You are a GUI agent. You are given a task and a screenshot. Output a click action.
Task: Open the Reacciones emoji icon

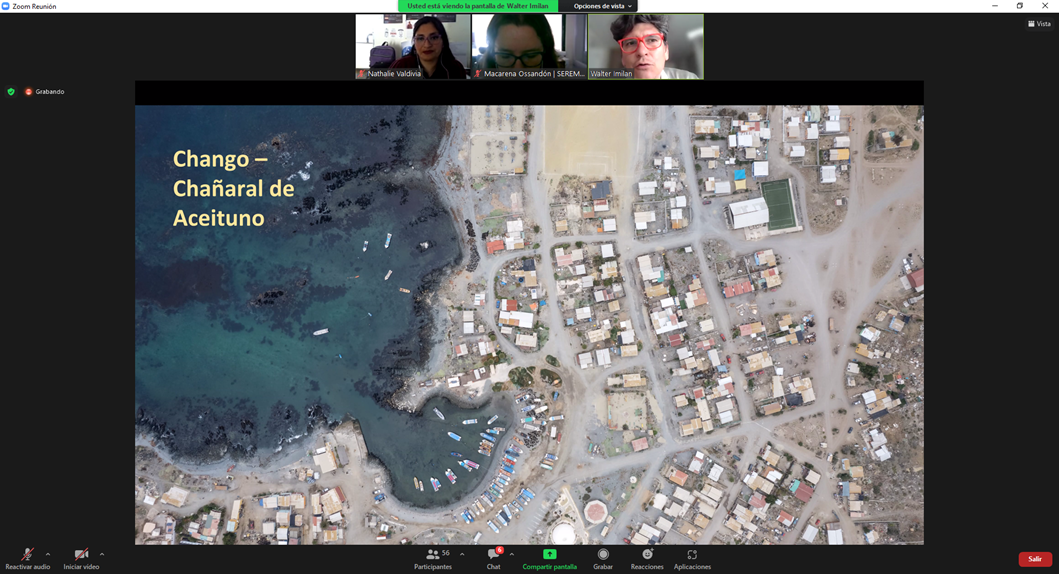point(647,555)
